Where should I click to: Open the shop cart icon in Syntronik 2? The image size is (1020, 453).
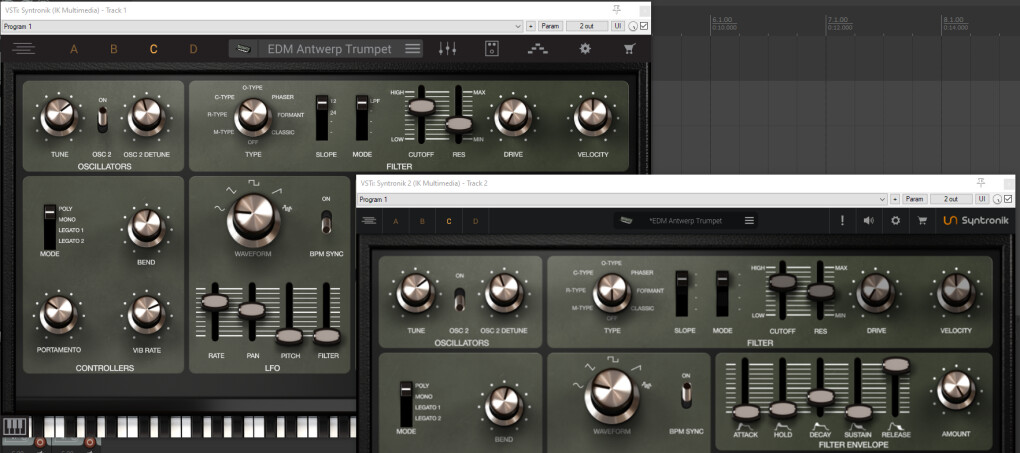[922, 221]
